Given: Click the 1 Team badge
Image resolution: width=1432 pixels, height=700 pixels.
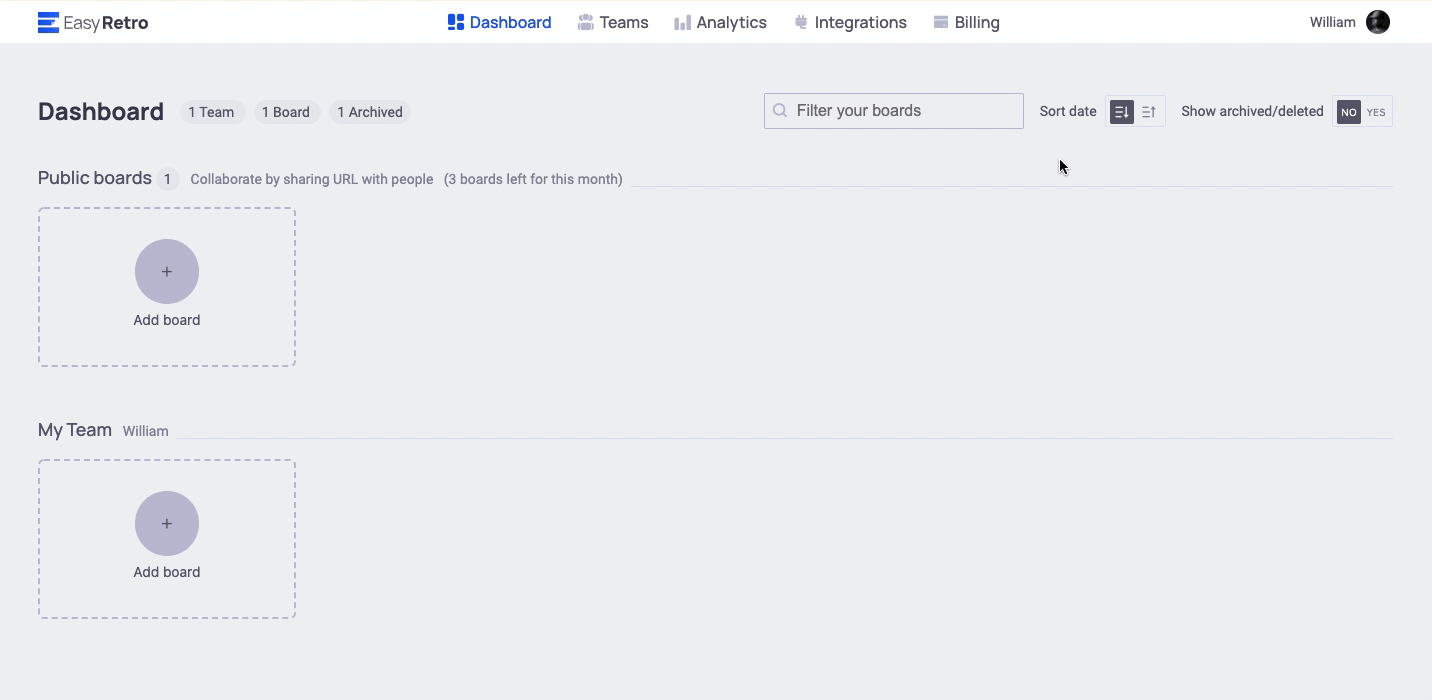Looking at the screenshot, I should point(211,112).
